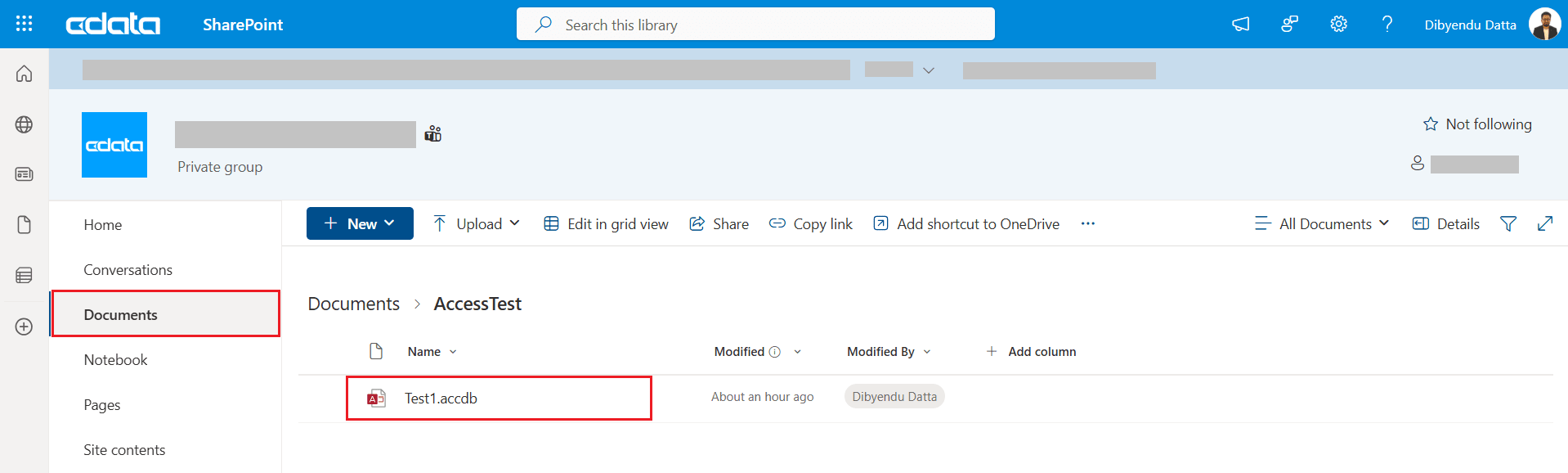Open the Test1.accdb file
The width and height of the screenshot is (1568, 473).
[441, 399]
